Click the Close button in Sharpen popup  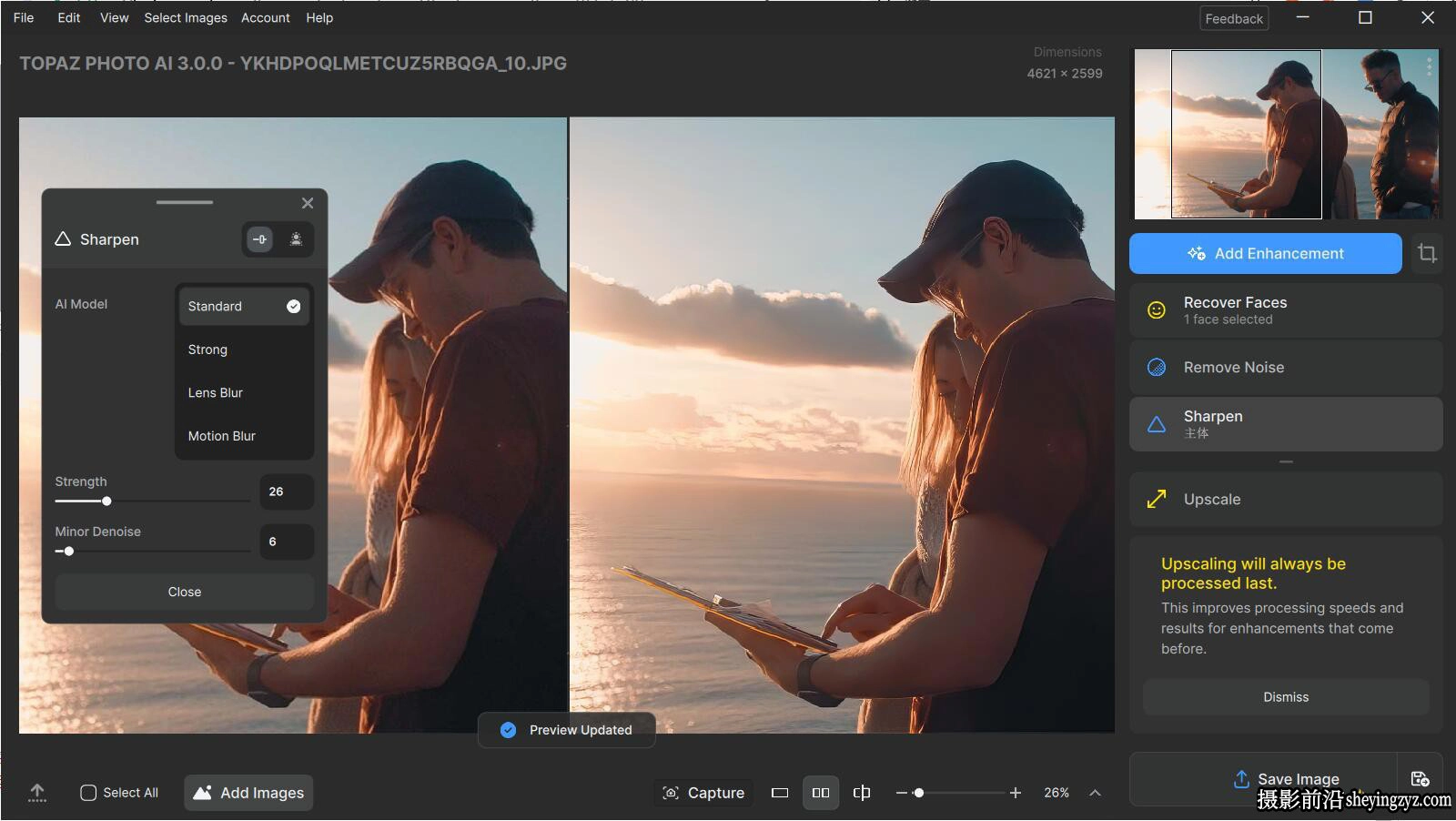click(x=185, y=592)
